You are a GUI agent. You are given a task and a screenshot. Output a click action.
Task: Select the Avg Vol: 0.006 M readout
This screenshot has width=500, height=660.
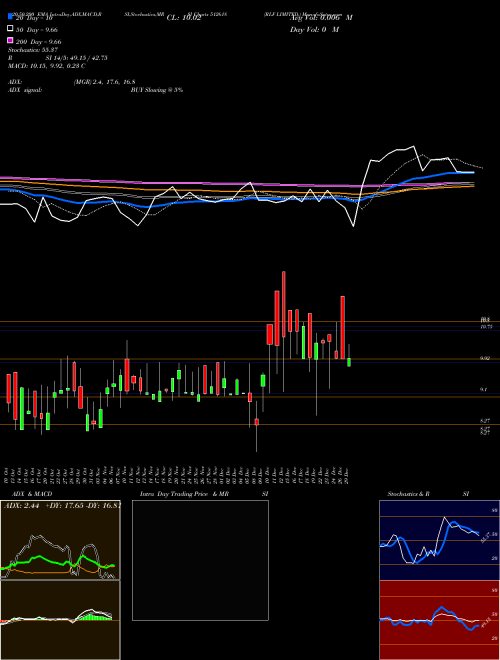[x=321, y=18]
